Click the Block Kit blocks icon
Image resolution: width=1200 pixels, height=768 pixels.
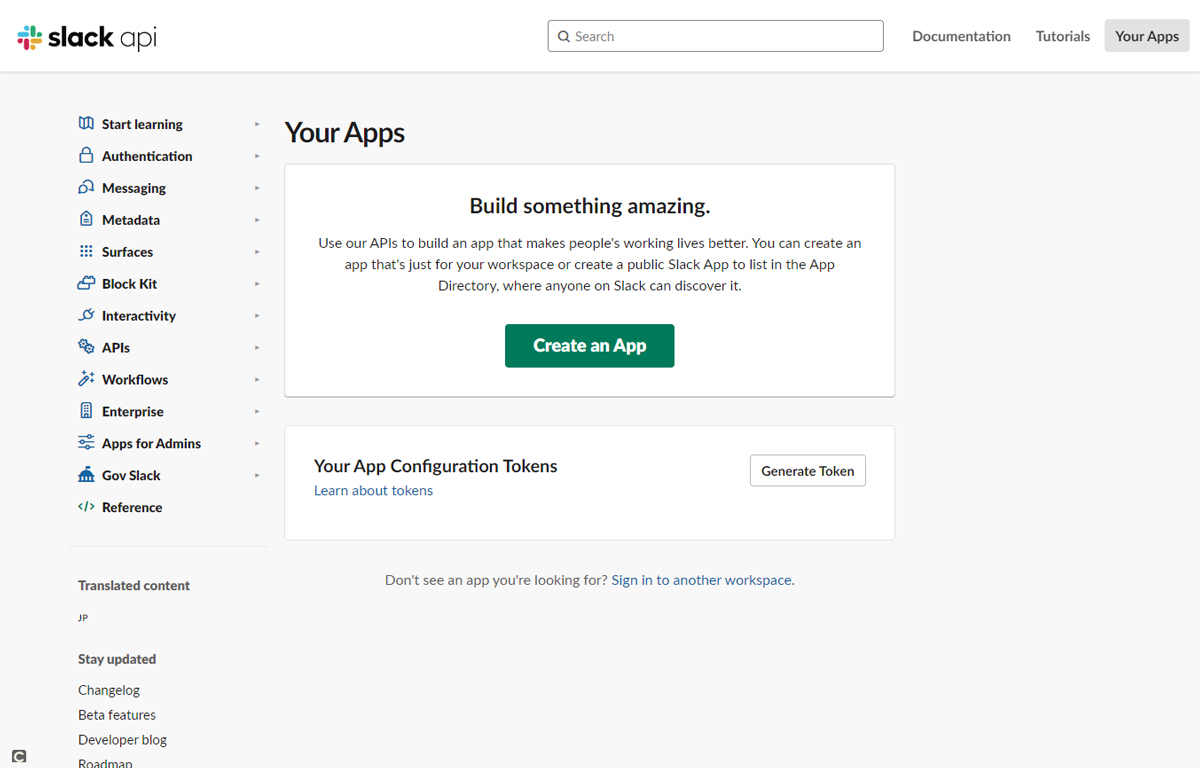[86, 284]
